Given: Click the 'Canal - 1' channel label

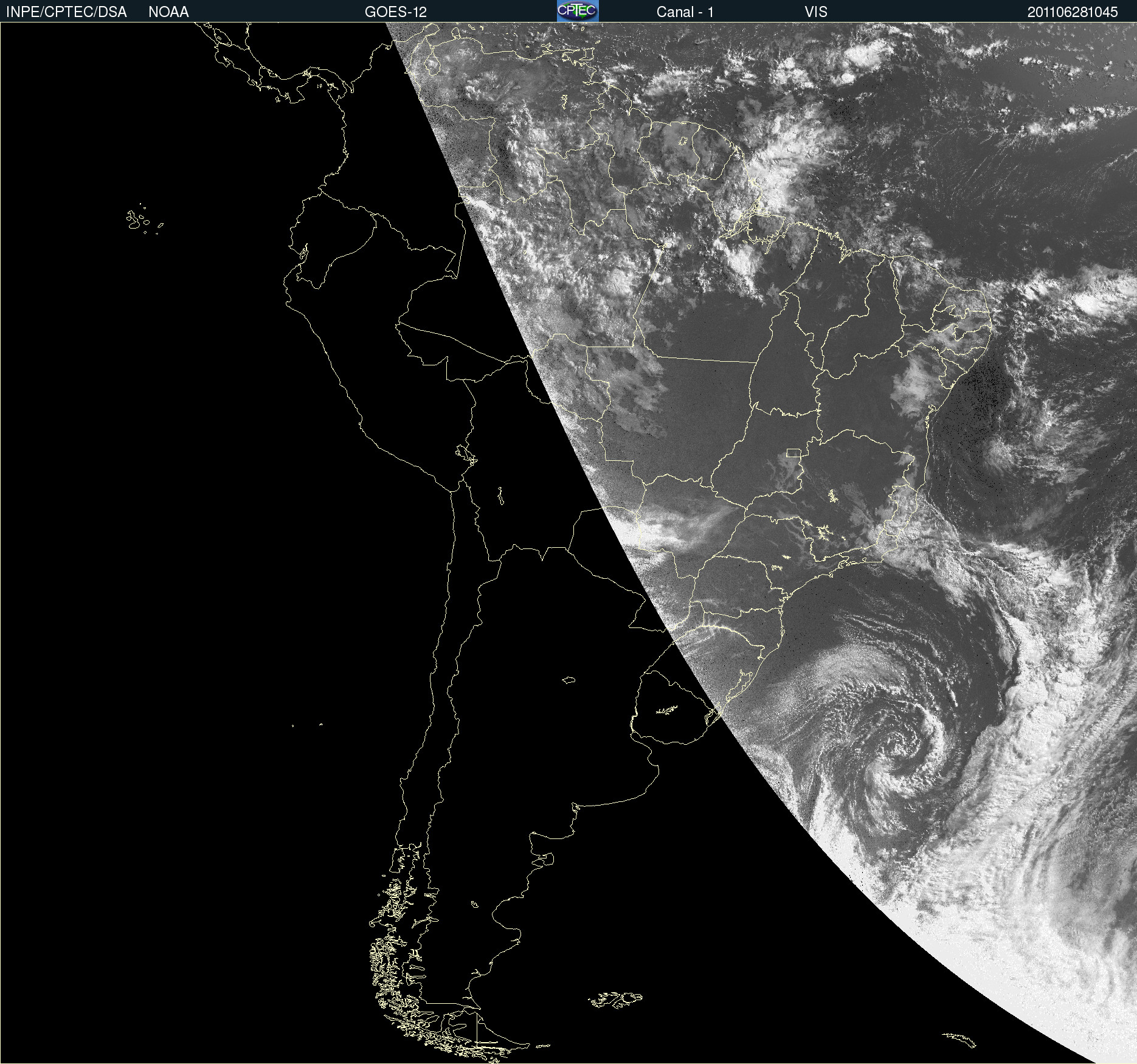Looking at the screenshot, I should [x=685, y=12].
